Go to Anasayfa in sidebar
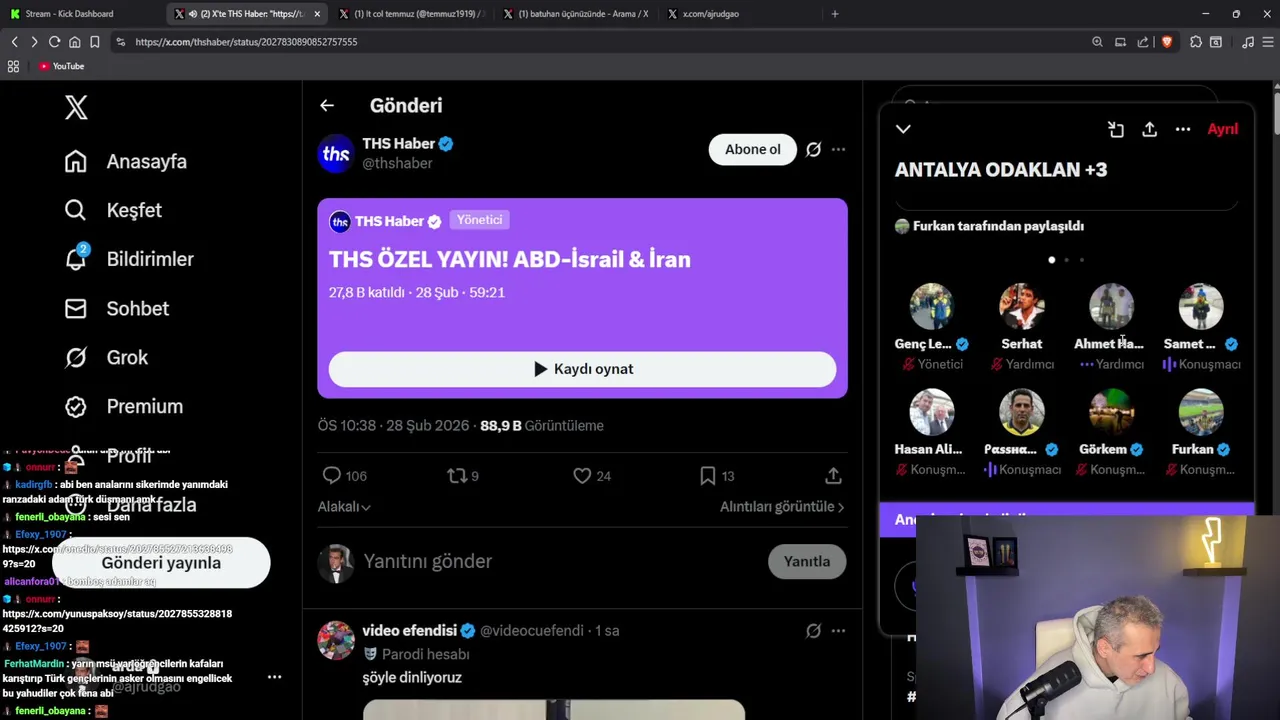 (x=126, y=161)
